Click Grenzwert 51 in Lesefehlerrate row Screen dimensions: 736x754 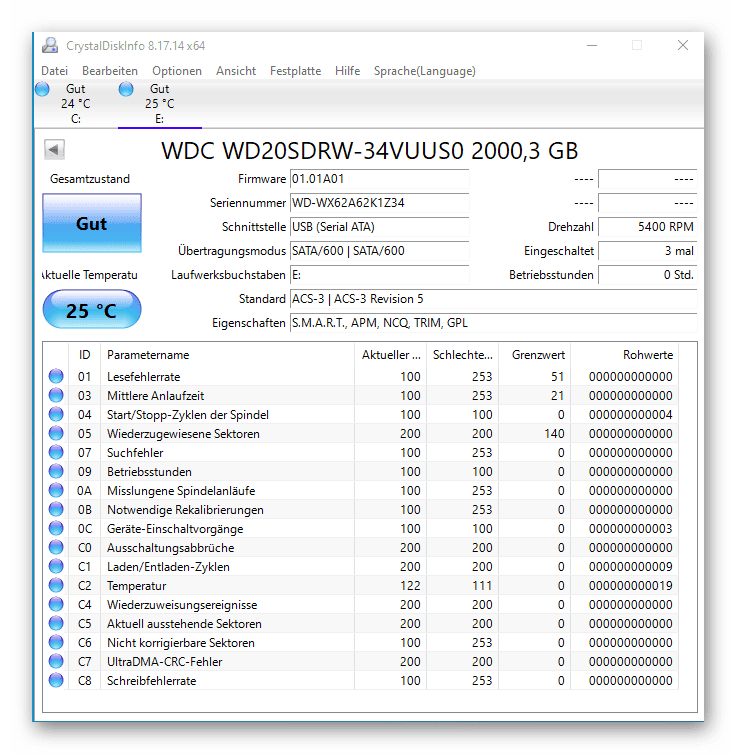(558, 377)
